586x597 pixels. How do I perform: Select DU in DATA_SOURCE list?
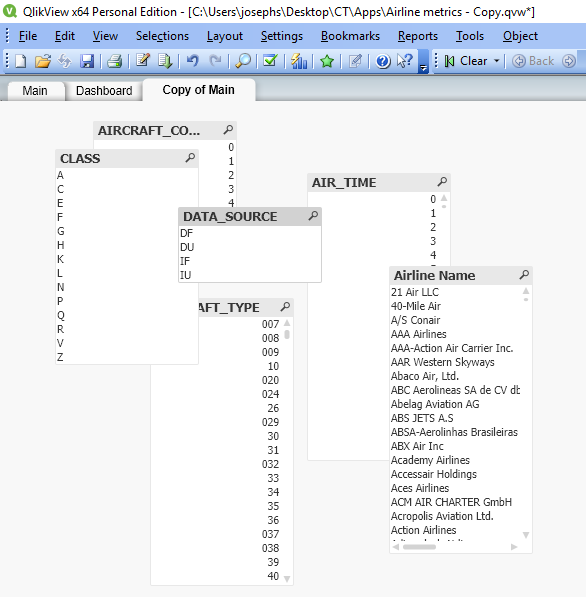pos(250,247)
